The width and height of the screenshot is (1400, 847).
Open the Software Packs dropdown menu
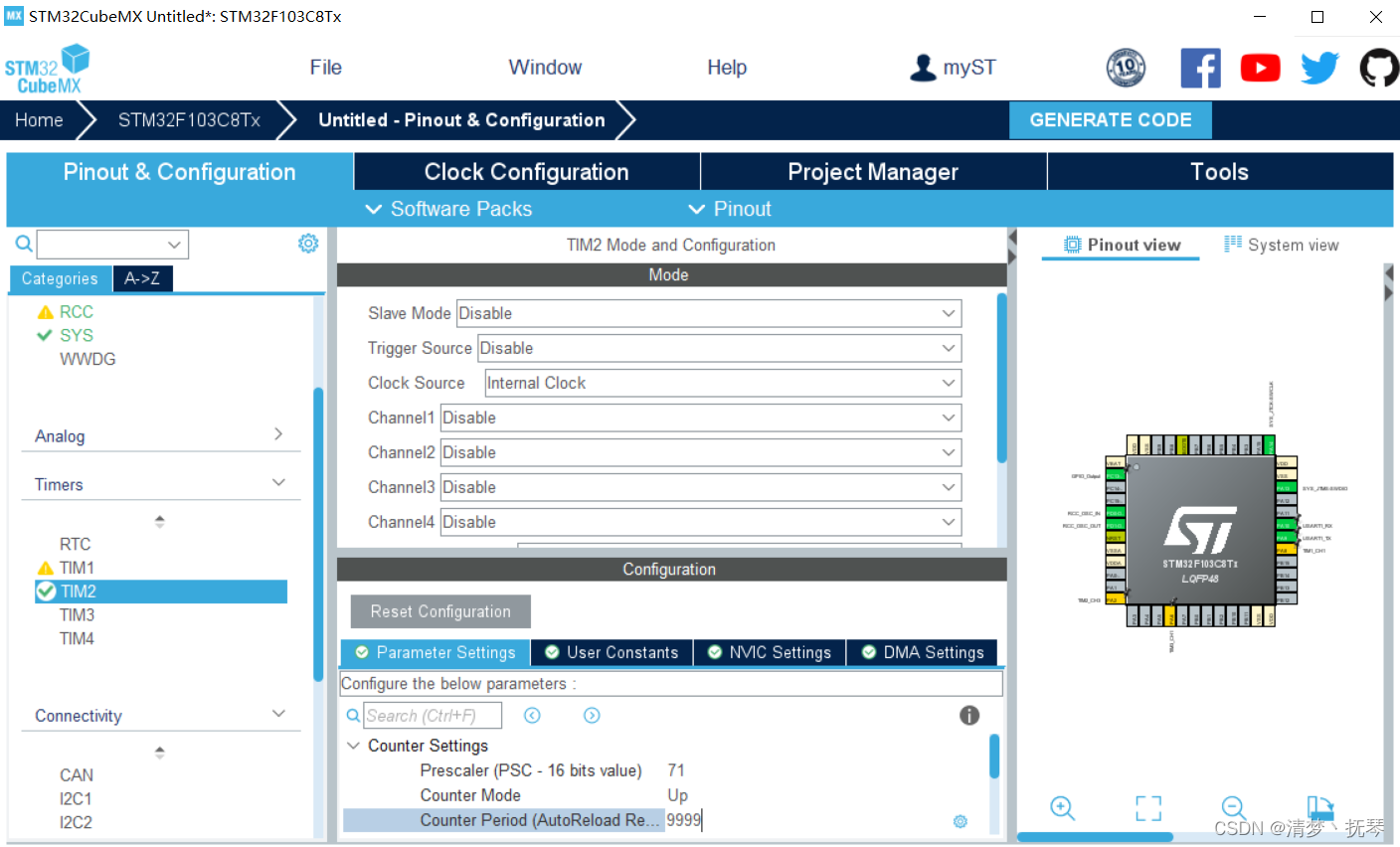click(448, 209)
